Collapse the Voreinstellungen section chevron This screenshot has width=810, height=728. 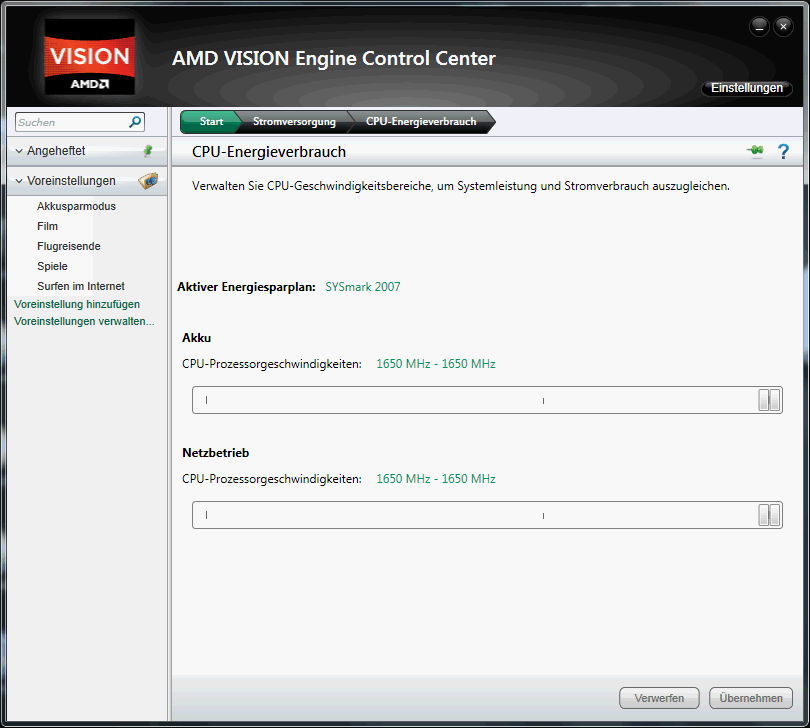[x=19, y=181]
